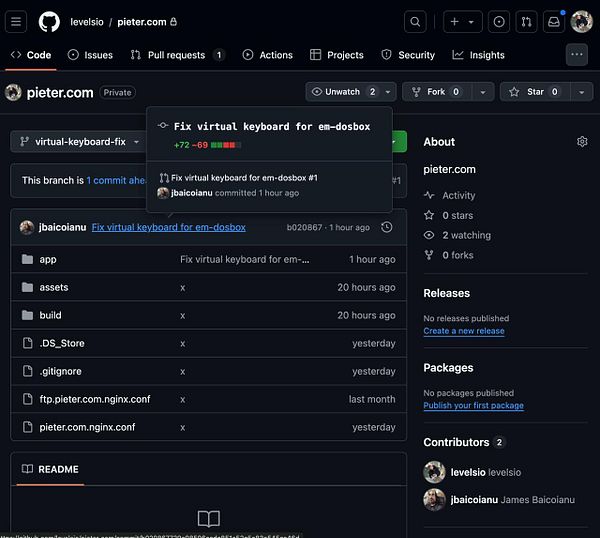600x538 pixels.
Task: Open the commit history clock icon
Action: pyautogui.click(x=387, y=227)
